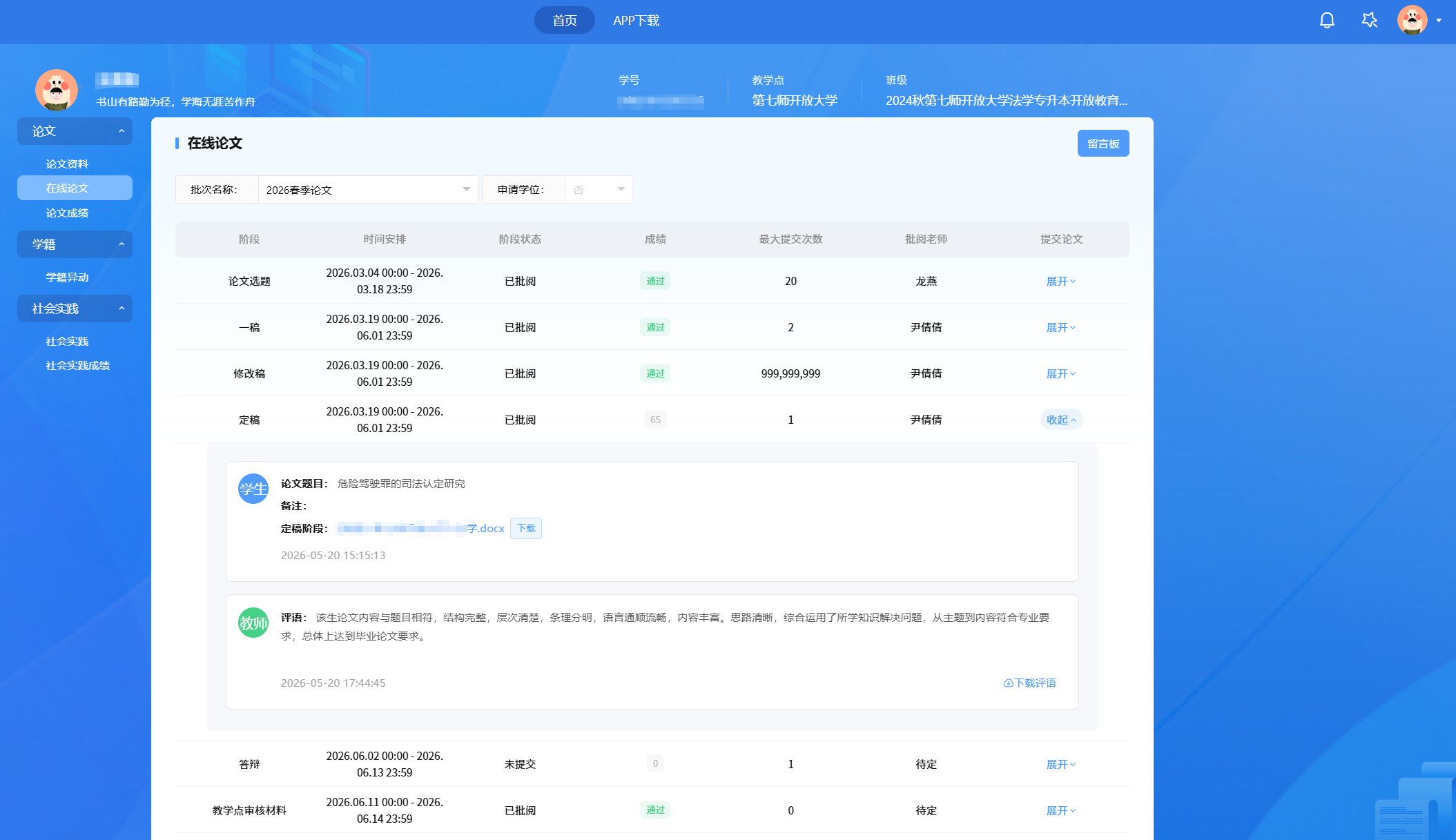Click the dropdown arrow beside top avatar
The image size is (1456, 840).
(x=1439, y=21)
